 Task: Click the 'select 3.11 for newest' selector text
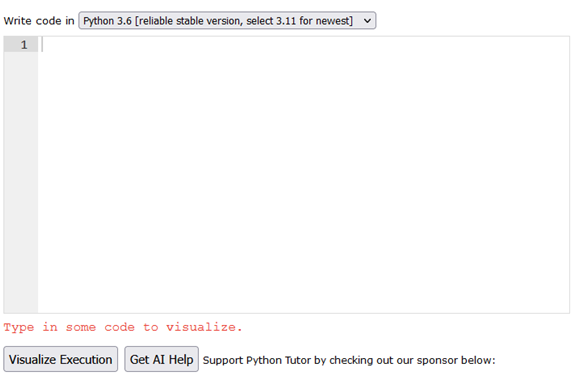pyautogui.click(x=299, y=21)
